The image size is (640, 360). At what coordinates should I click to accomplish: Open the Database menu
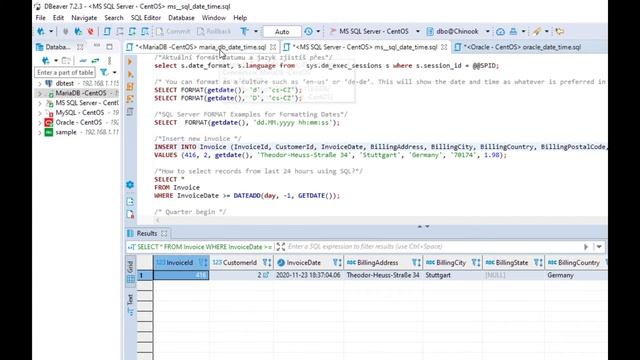181,18
